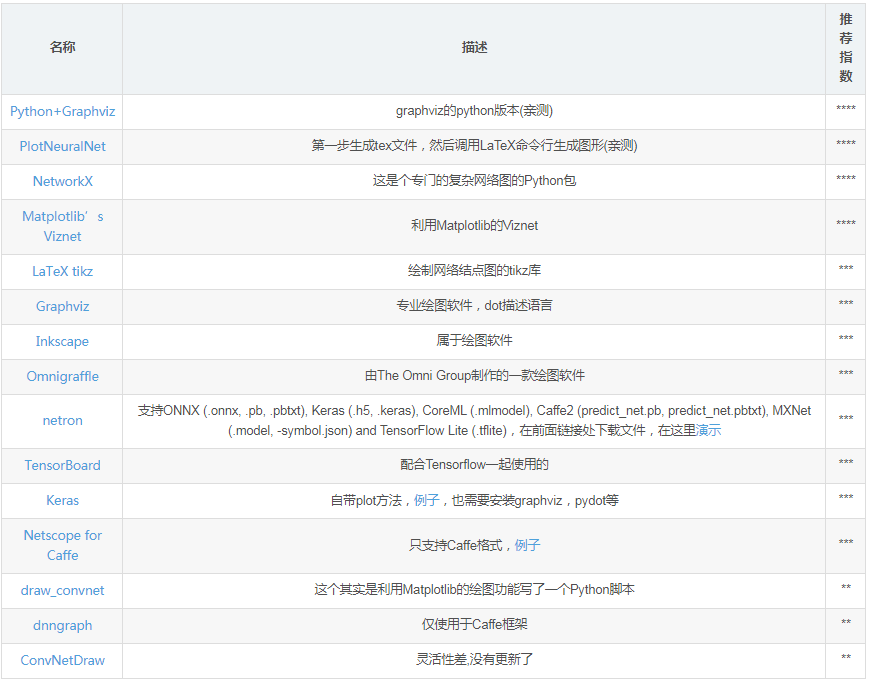The height and width of the screenshot is (684, 870).
Task: Click the star rating for NetworkX
Action: 846,178
